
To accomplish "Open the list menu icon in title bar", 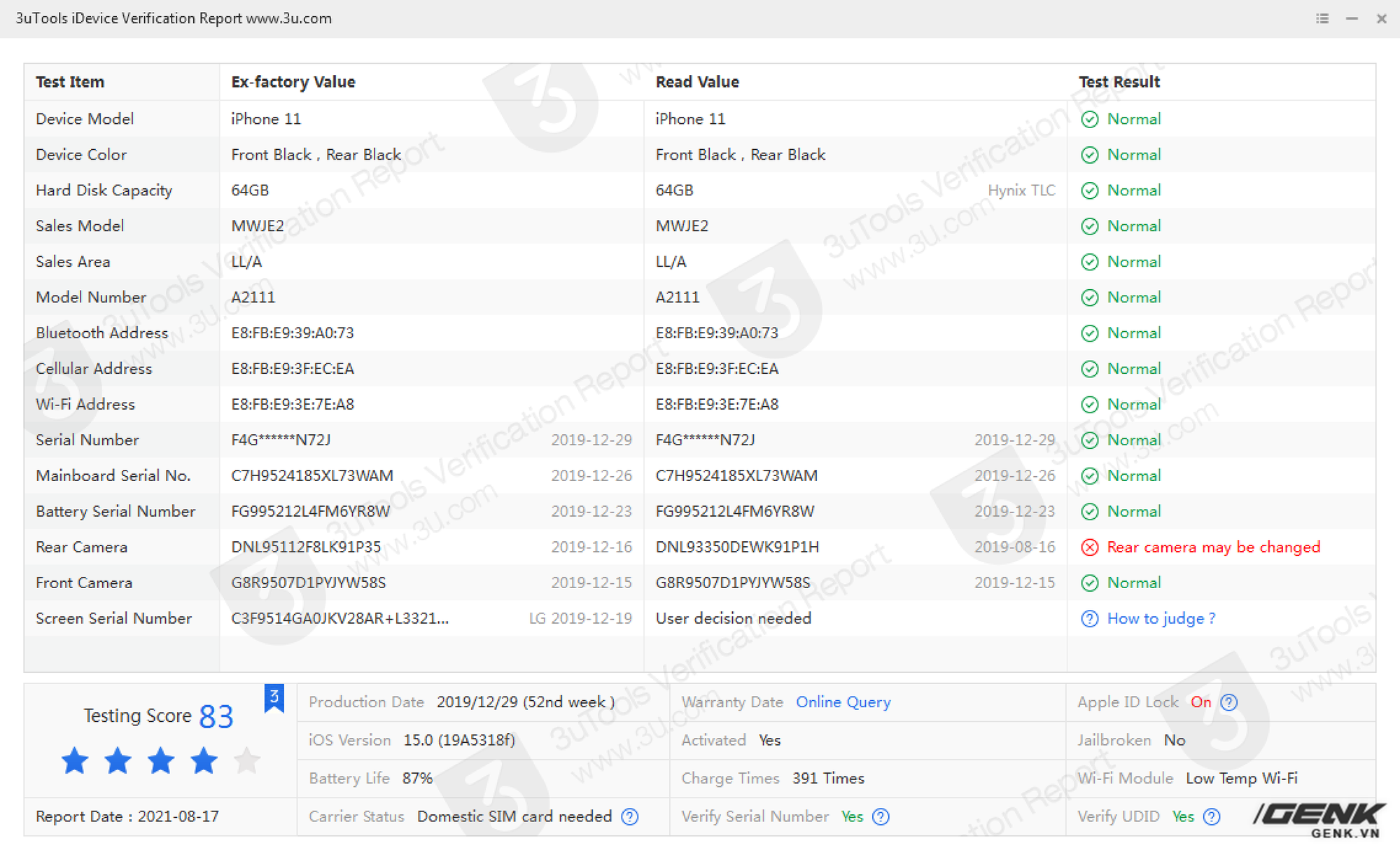I will coord(1322,19).
